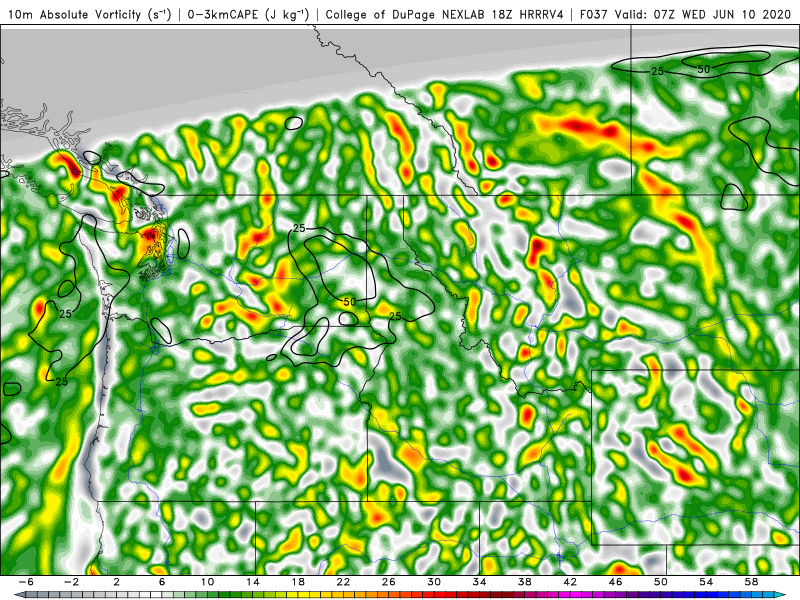The width and height of the screenshot is (800, 600).
Task: Click the "F037" forecast hour label
Action: click(x=594, y=14)
